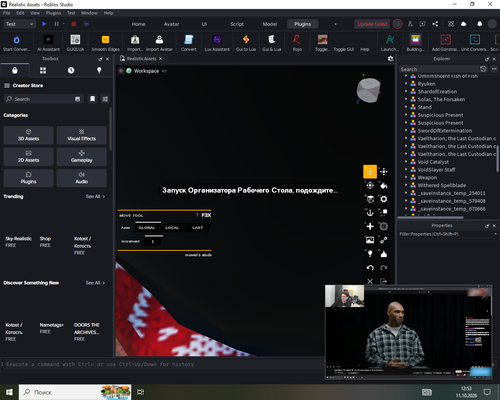This screenshot has width=500, height=400.
Task: Select the paint bucket tool
Action: [384, 185]
